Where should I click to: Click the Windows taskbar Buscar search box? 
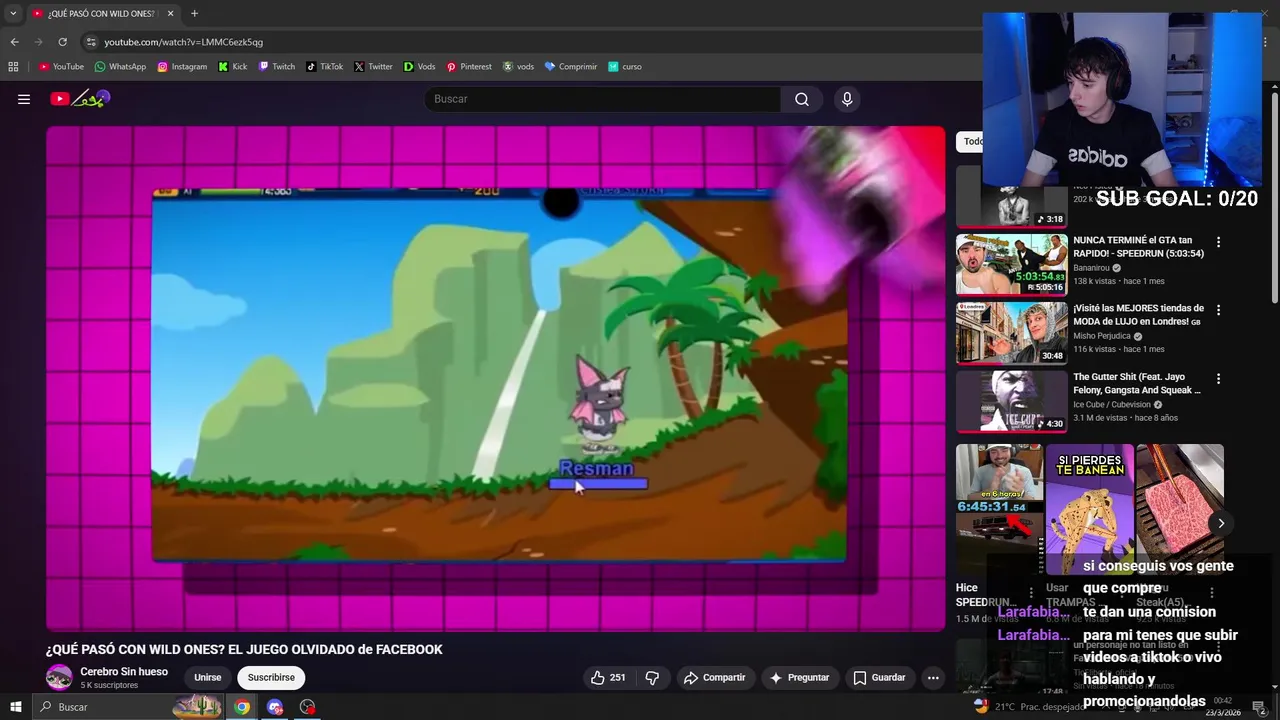[128, 707]
